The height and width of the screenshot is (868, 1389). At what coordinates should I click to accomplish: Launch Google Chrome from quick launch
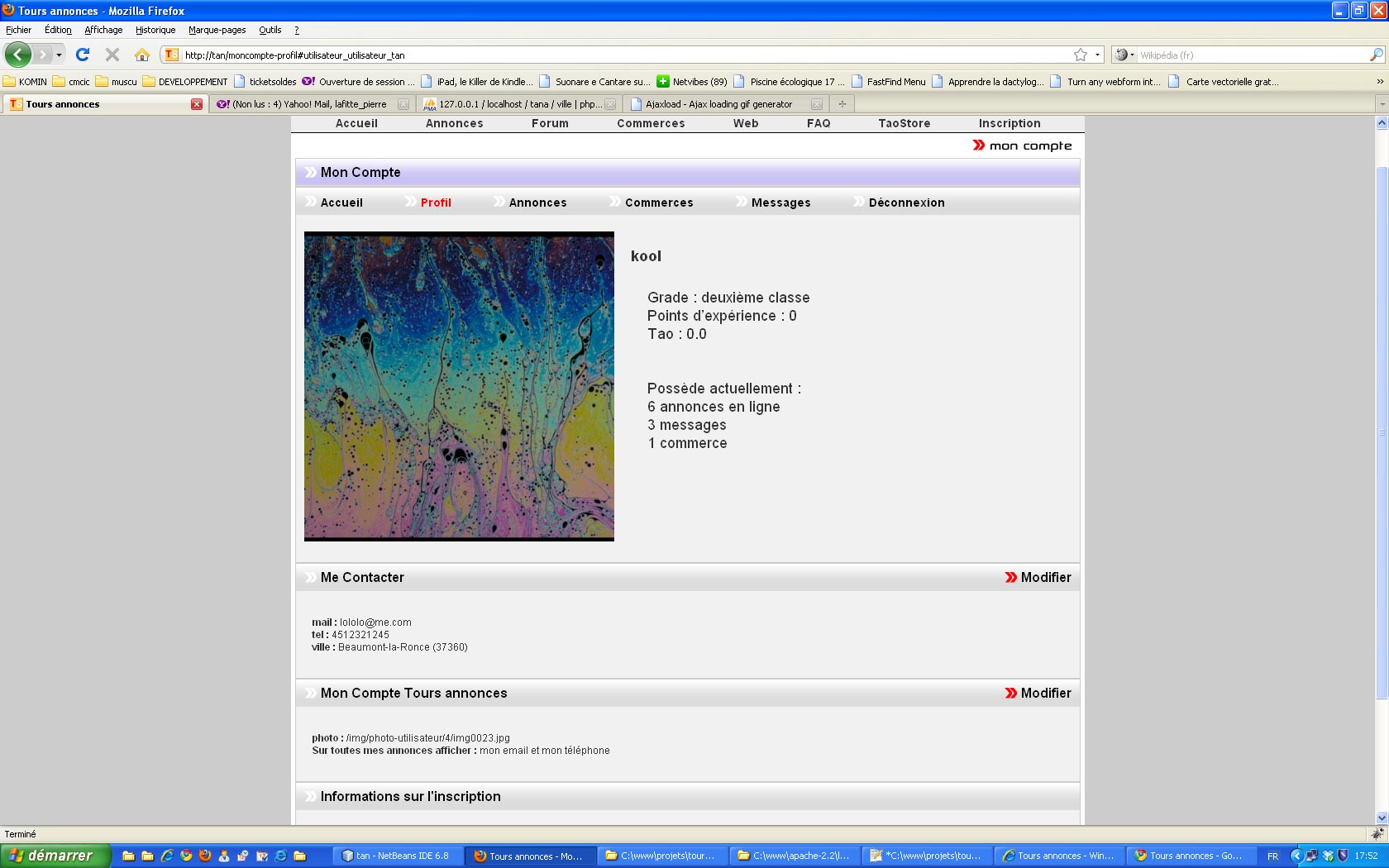[x=186, y=856]
